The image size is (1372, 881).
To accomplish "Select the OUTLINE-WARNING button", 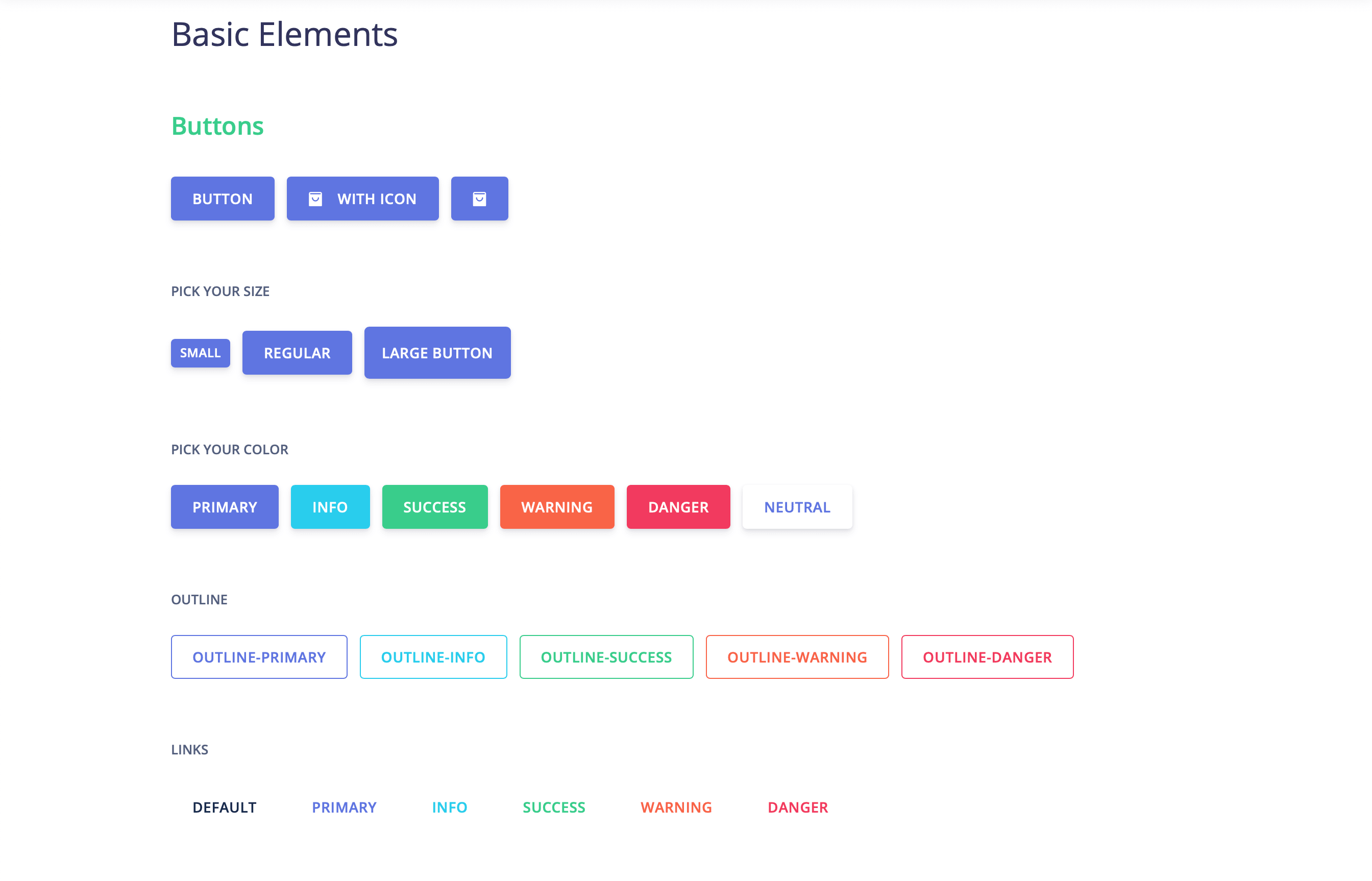I will point(797,657).
